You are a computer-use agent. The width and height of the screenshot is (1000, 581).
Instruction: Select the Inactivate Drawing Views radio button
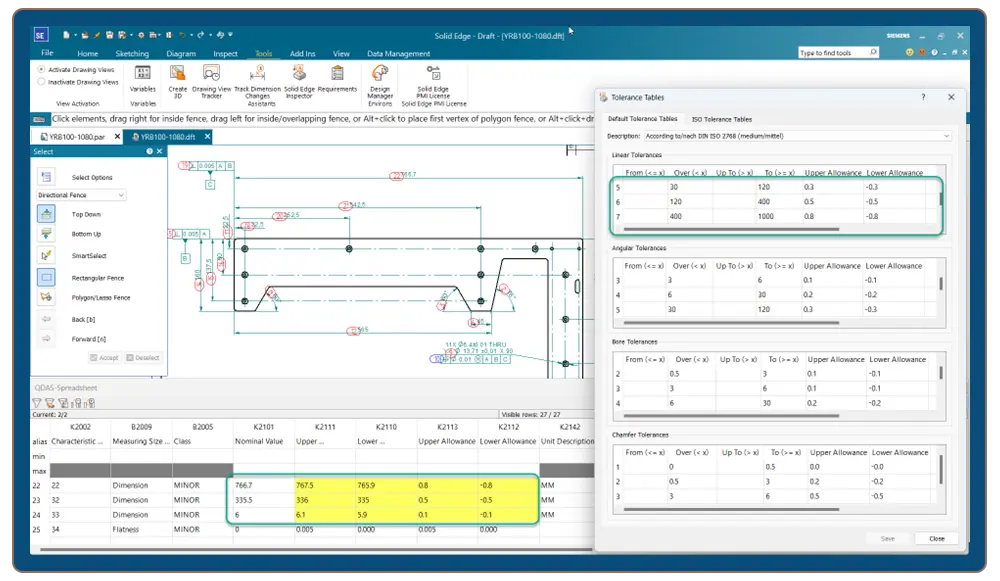pyautogui.click(x=41, y=82)
